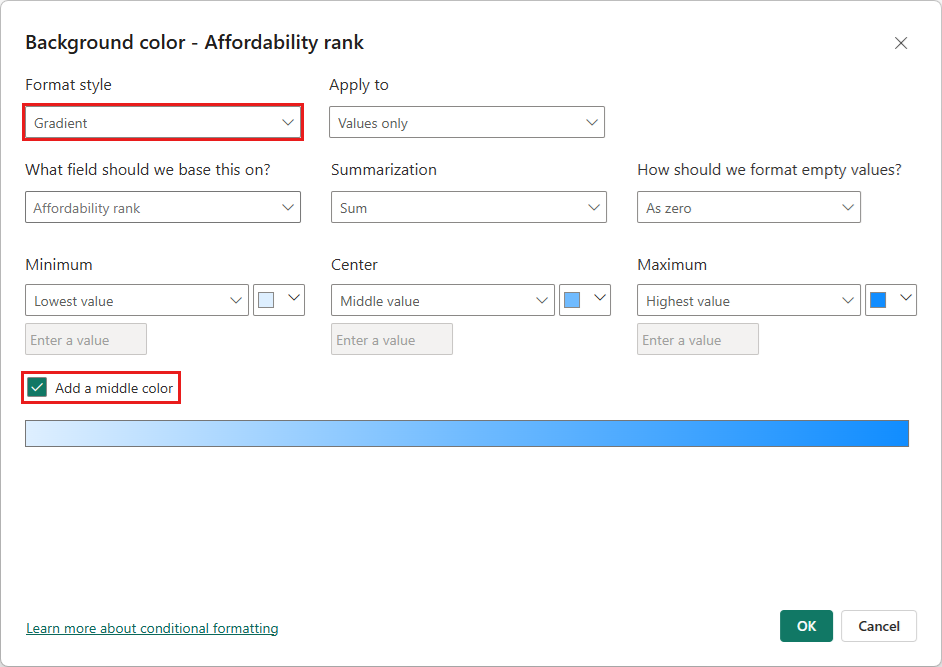Expand the Minimum color dropdown arrow
This screenshot has width=942, height=667.
click(x=291, y=300)
